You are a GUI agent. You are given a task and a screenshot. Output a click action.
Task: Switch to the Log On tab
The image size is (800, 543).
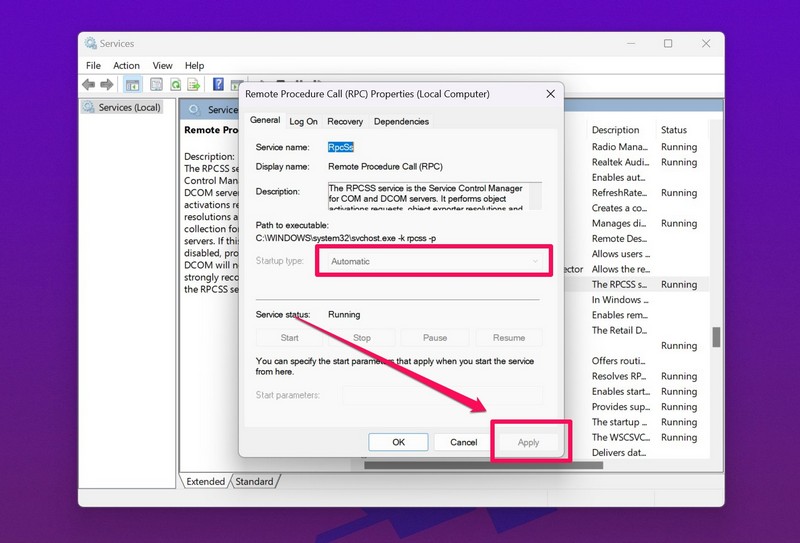303,121
